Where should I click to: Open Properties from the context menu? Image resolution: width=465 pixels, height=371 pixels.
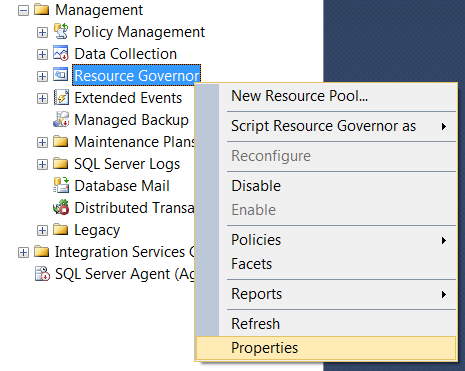point(326,348)
